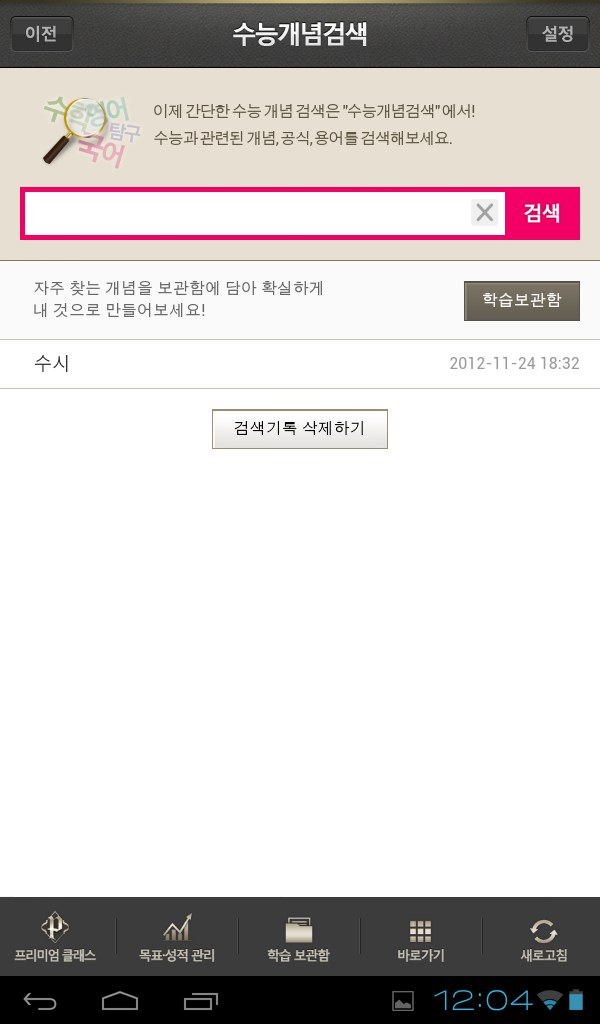Open Android recent apps icon
Image resolution: width=600 pixels, height=1024 pixels.
(200, 1000)
